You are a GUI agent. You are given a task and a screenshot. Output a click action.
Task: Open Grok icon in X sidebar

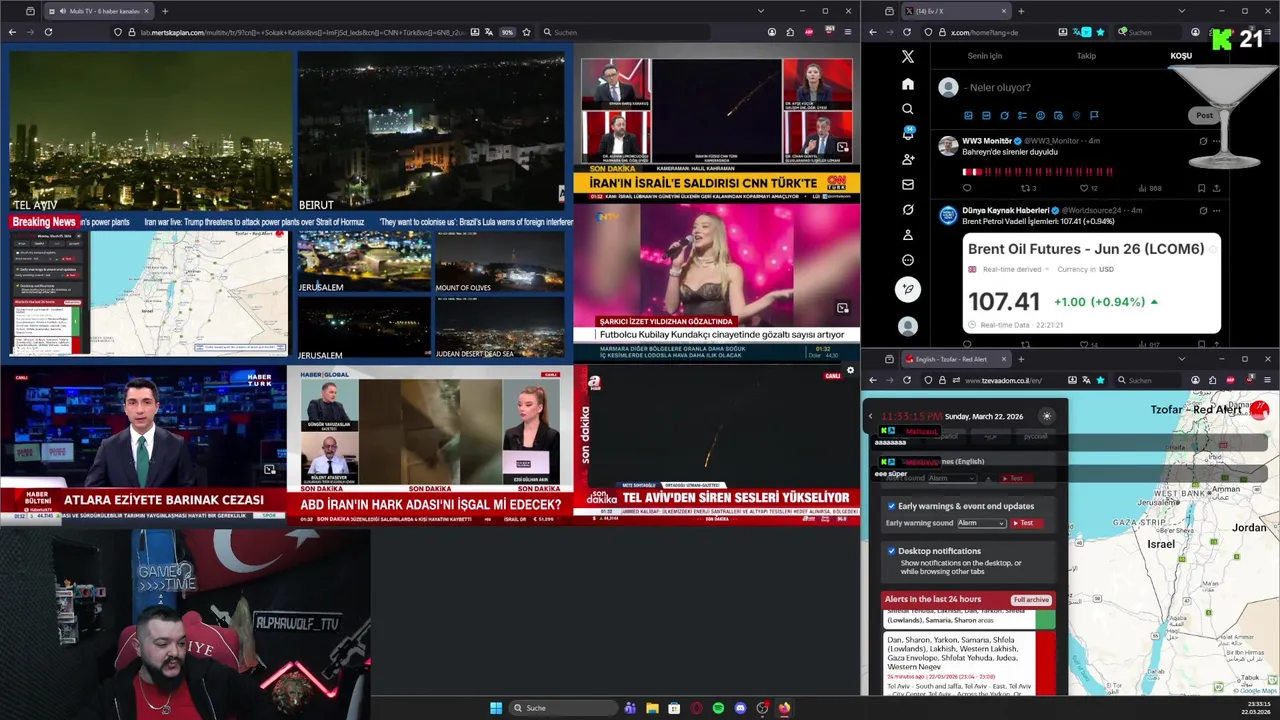(x=908, y=210)
